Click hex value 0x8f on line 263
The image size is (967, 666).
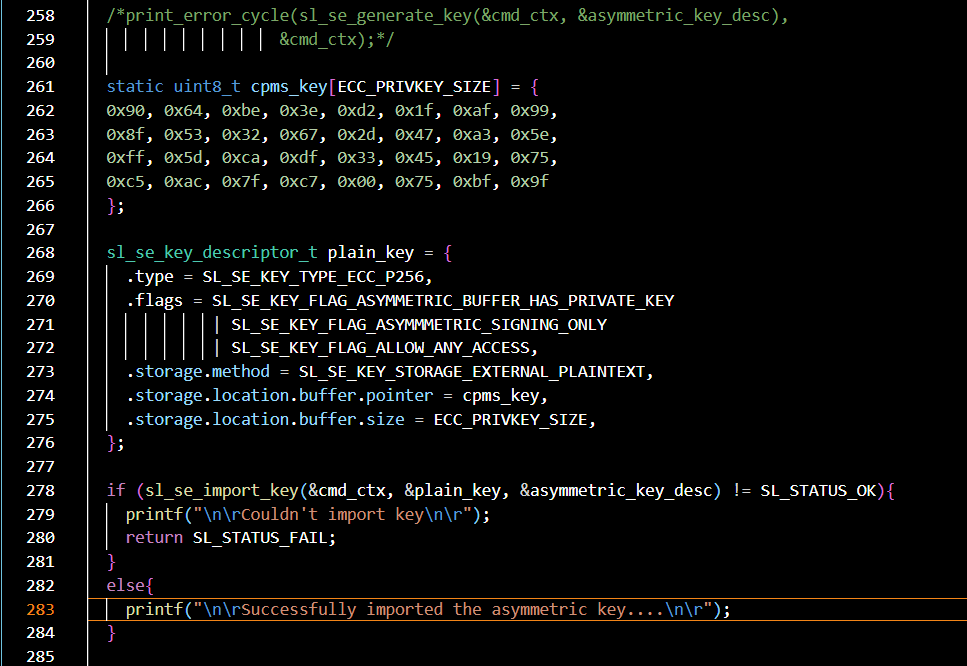pos(126,134)
